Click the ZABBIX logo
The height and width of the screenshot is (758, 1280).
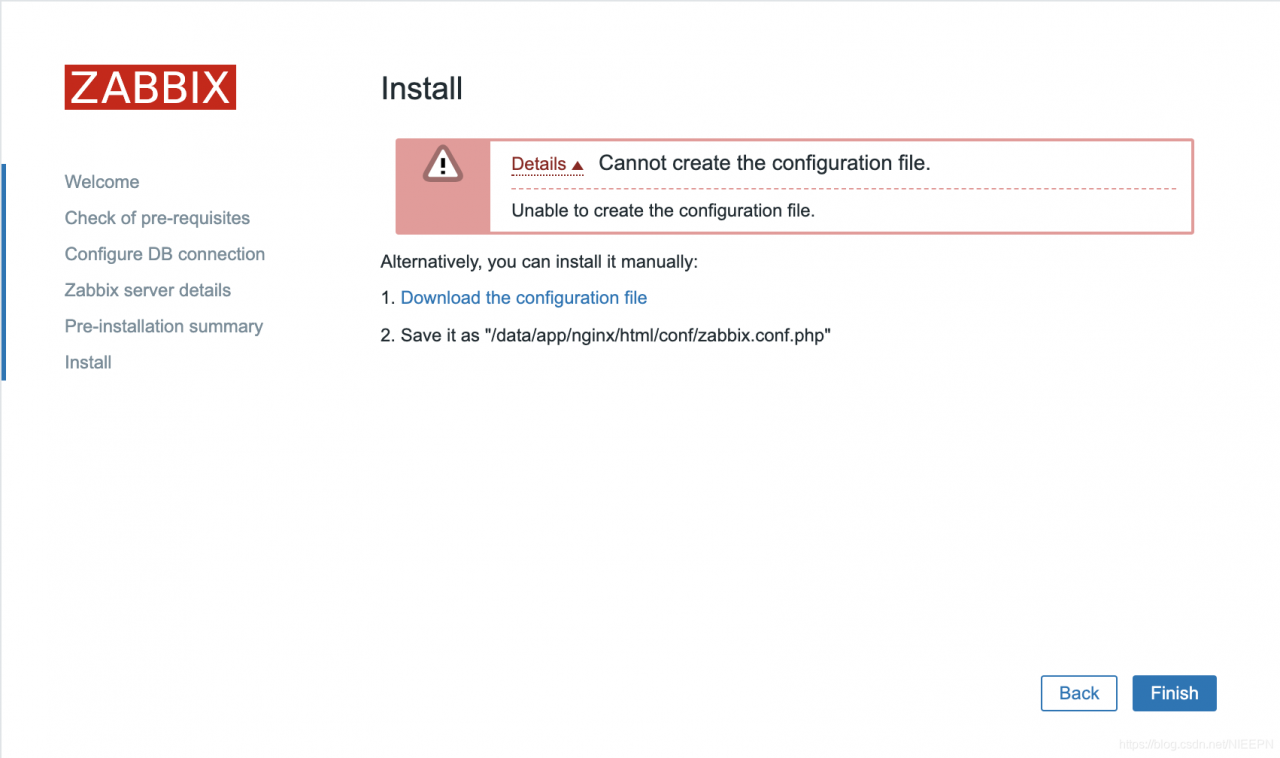click(x=150, y=87)
